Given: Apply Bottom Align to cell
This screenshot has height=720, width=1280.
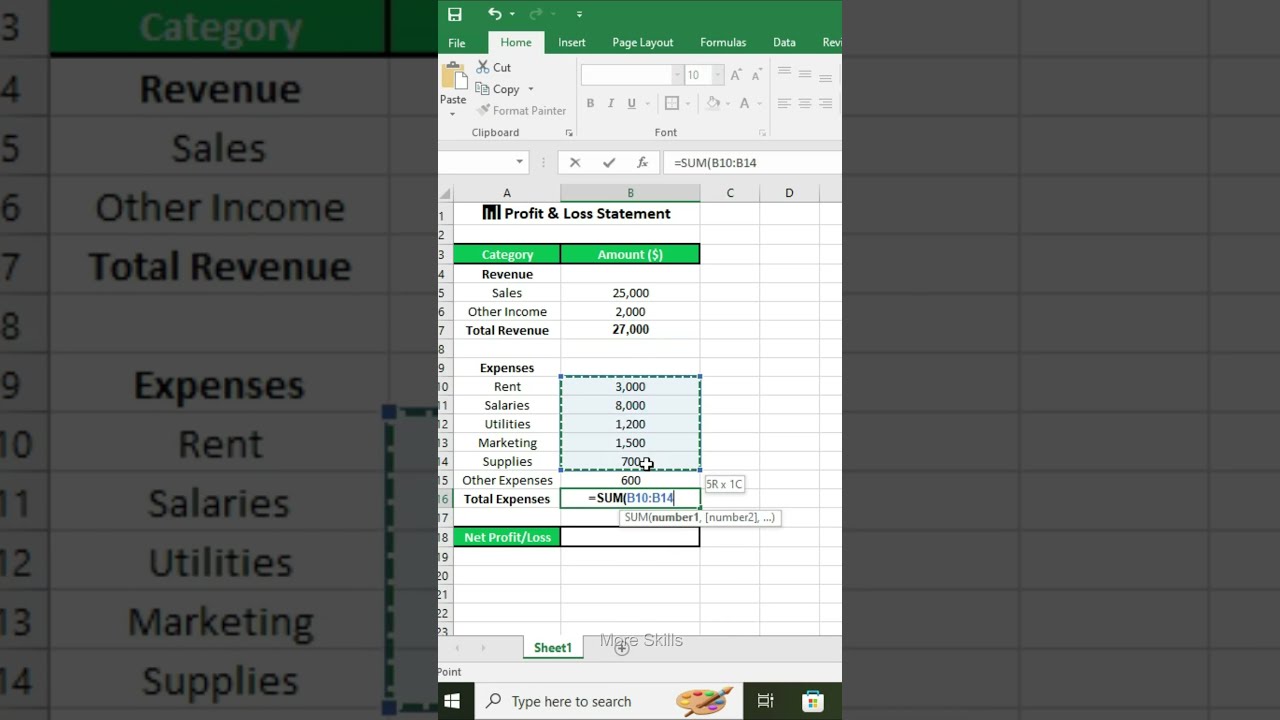Looking at the screenshot, I should pos(826,77).
